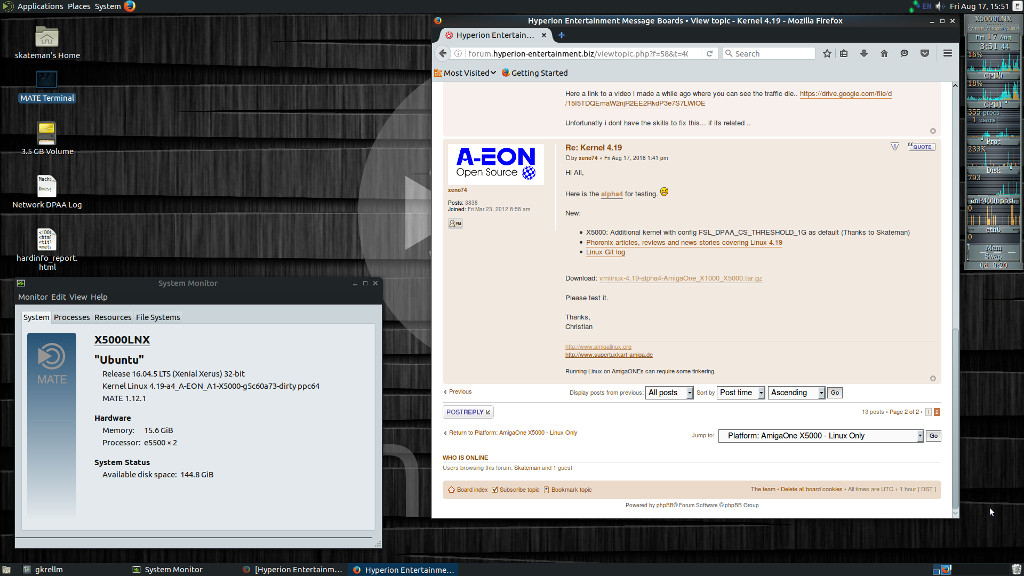This screenshot has height=576, width=1024.
Task: Click Go button next to Jump to
Action: click(x=933, y=436)
